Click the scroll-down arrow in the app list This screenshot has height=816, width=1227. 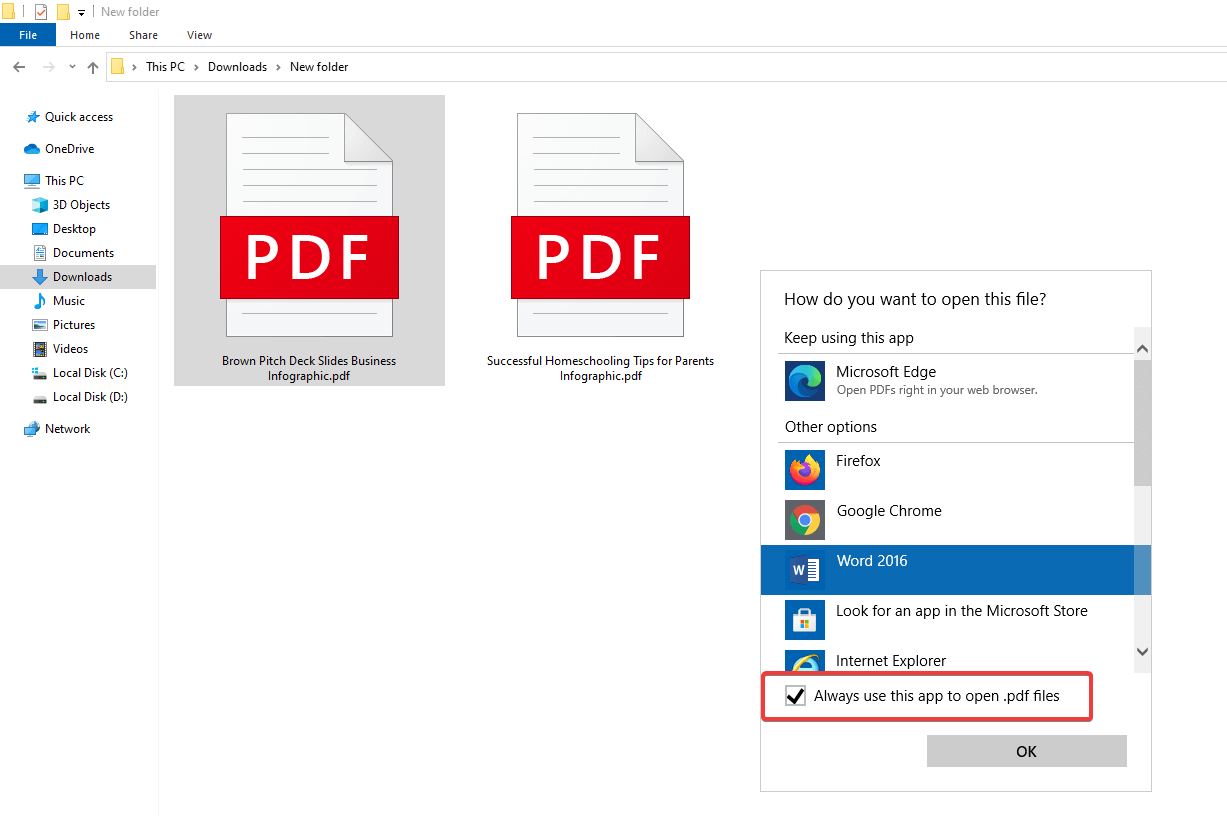[1141, 651]
